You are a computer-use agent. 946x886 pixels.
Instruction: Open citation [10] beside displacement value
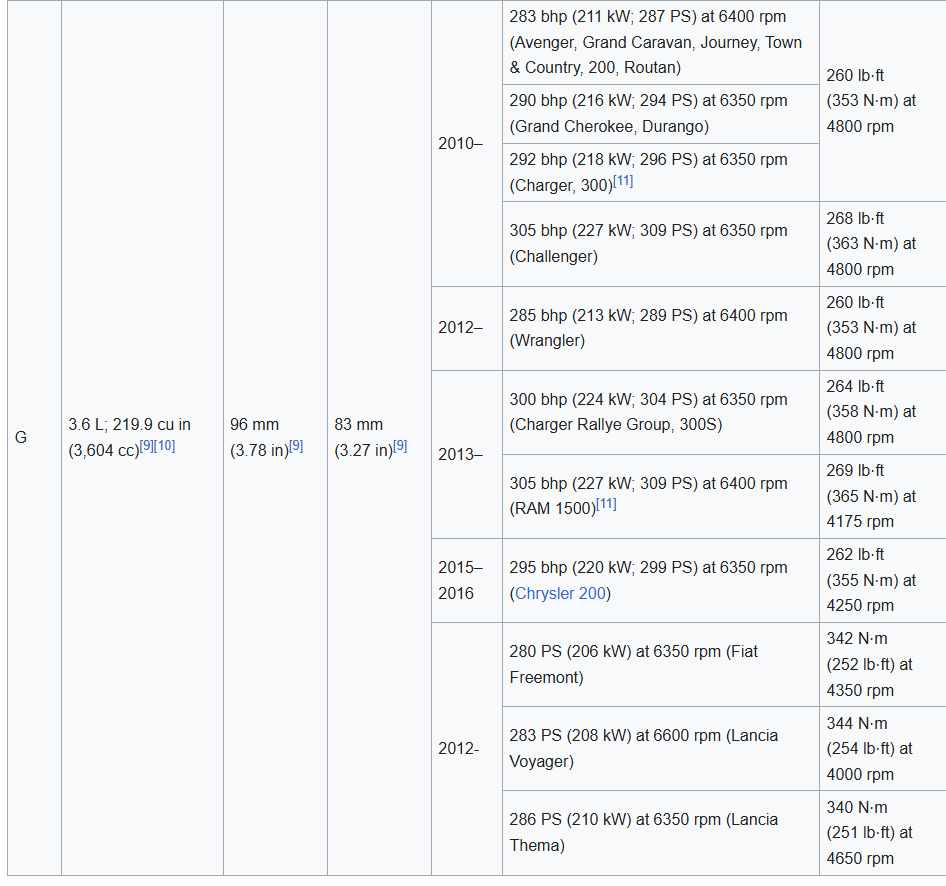pos(164,446)
